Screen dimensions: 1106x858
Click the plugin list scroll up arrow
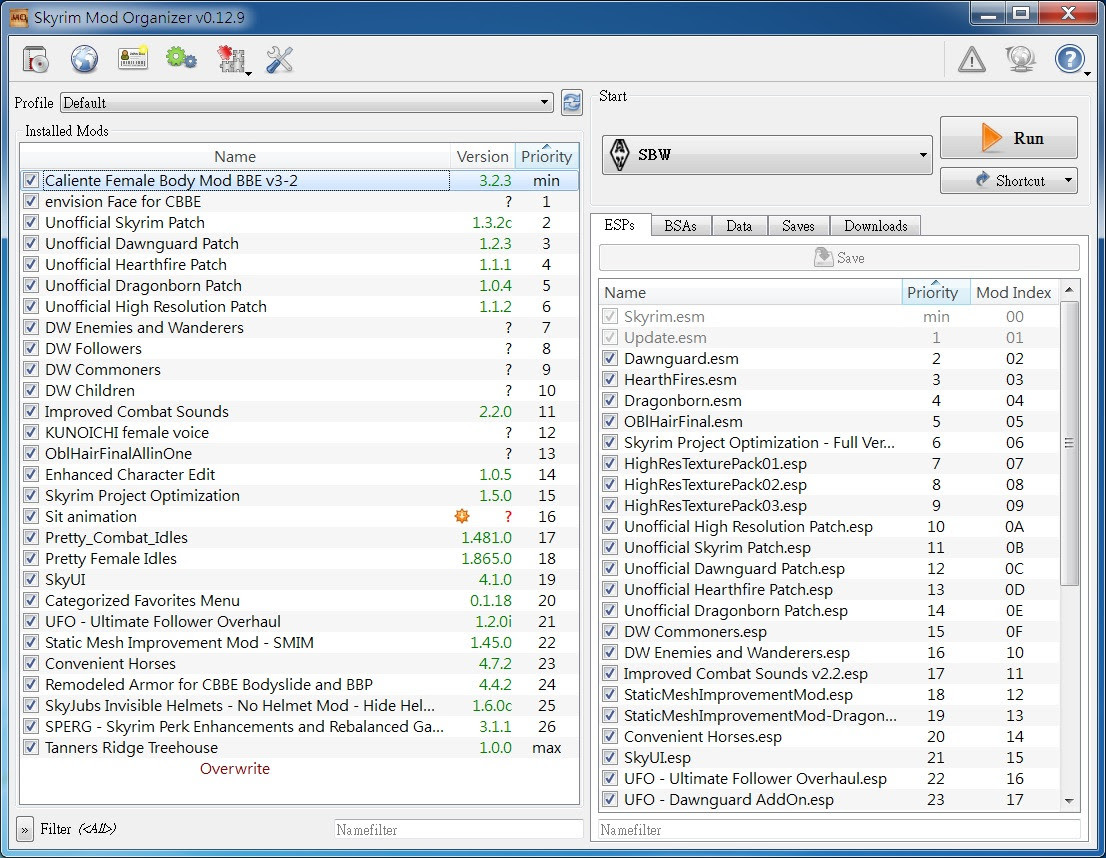1069,290
